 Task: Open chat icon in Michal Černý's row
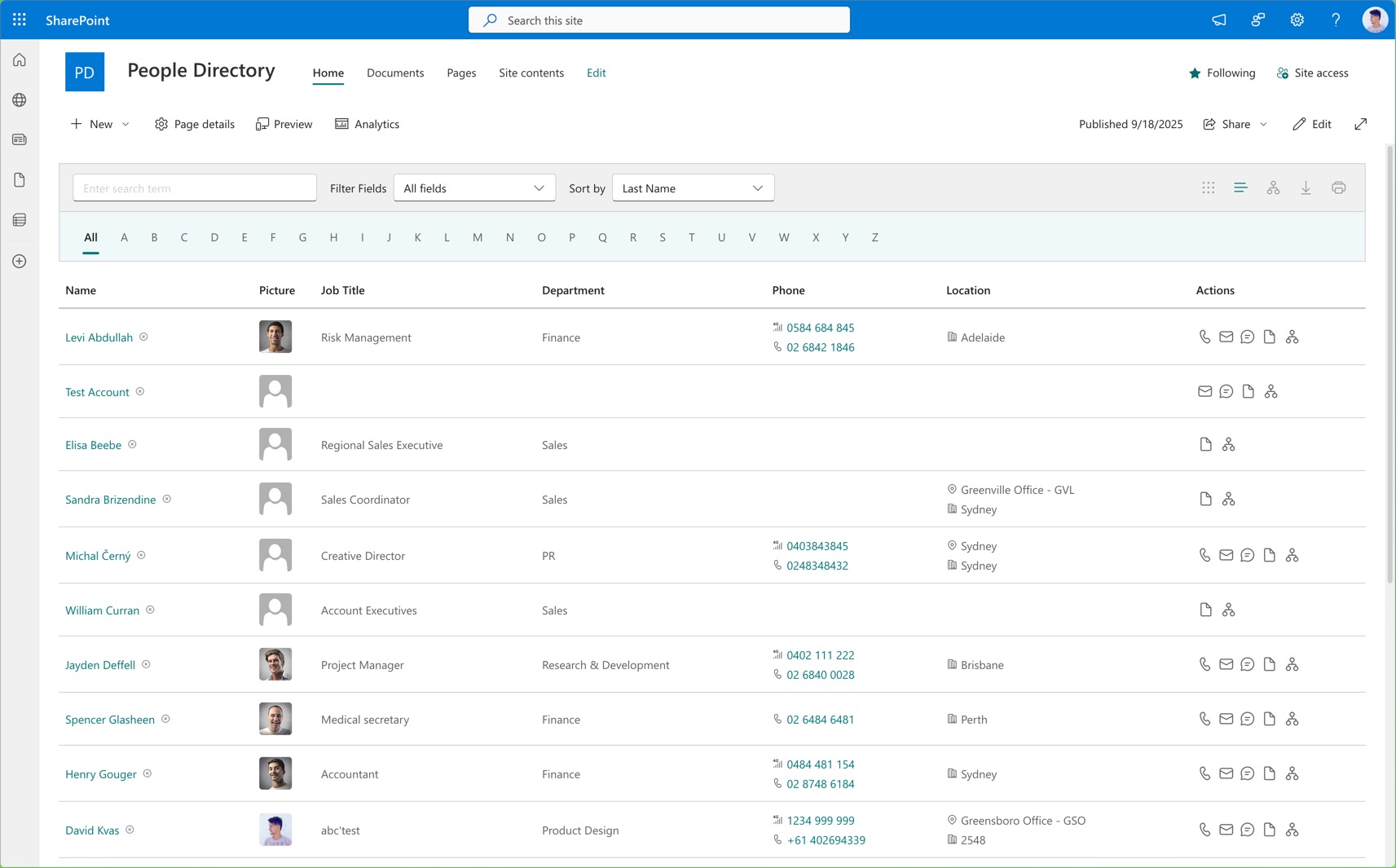pos(1247,555)
